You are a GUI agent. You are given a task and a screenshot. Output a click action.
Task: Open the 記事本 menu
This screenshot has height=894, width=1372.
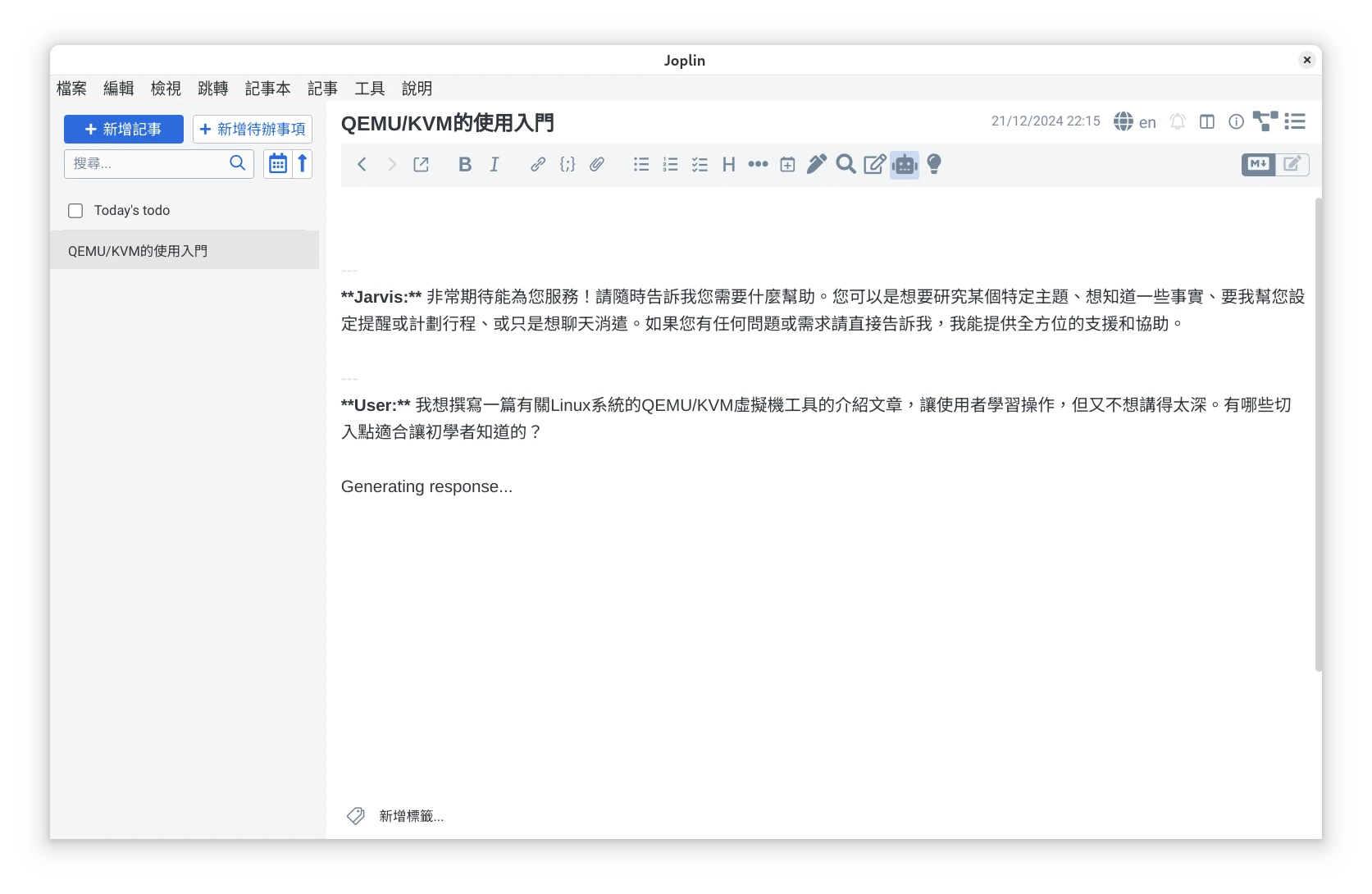267,89
